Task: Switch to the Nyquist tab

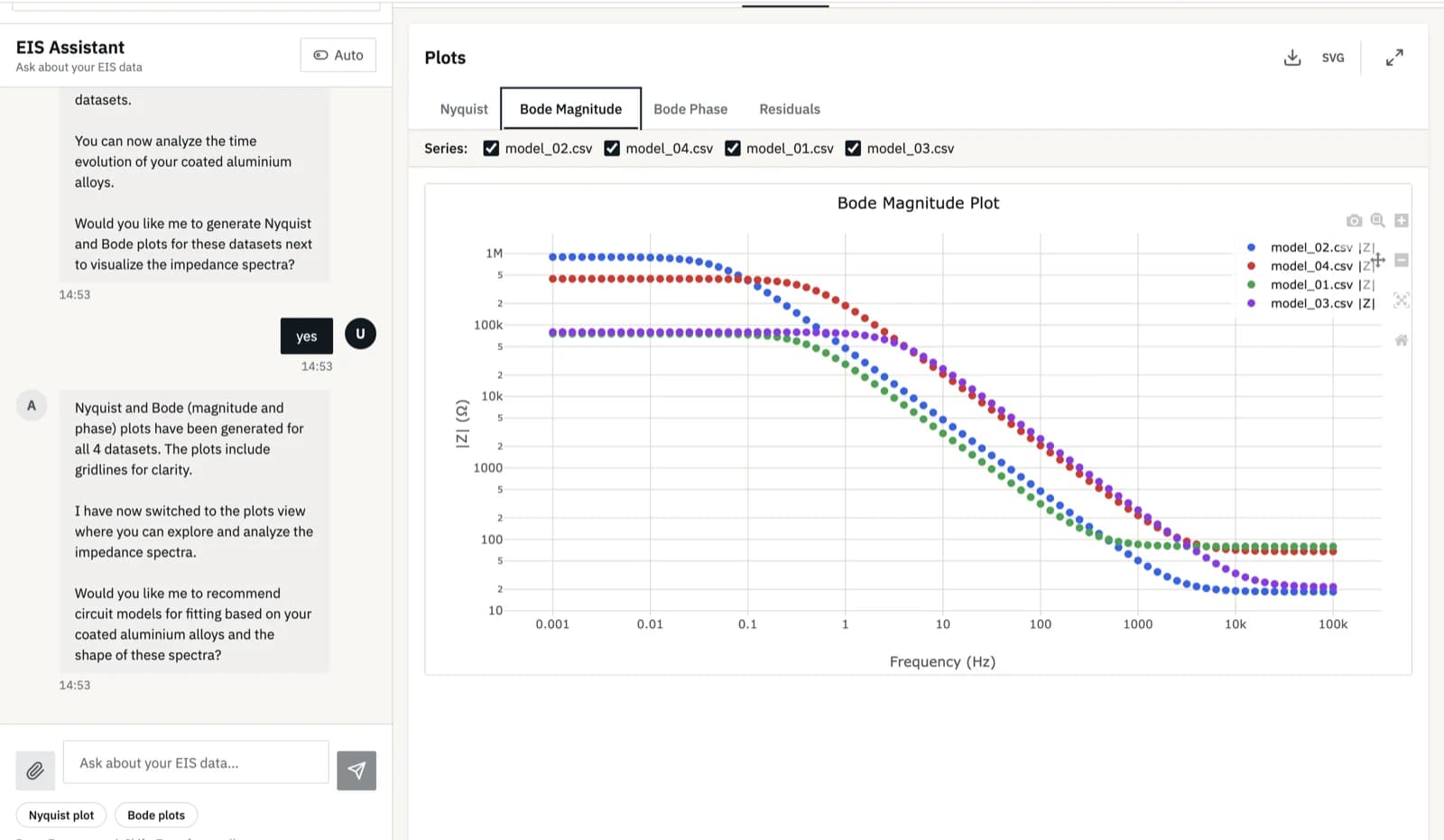Action: (464, 109)
